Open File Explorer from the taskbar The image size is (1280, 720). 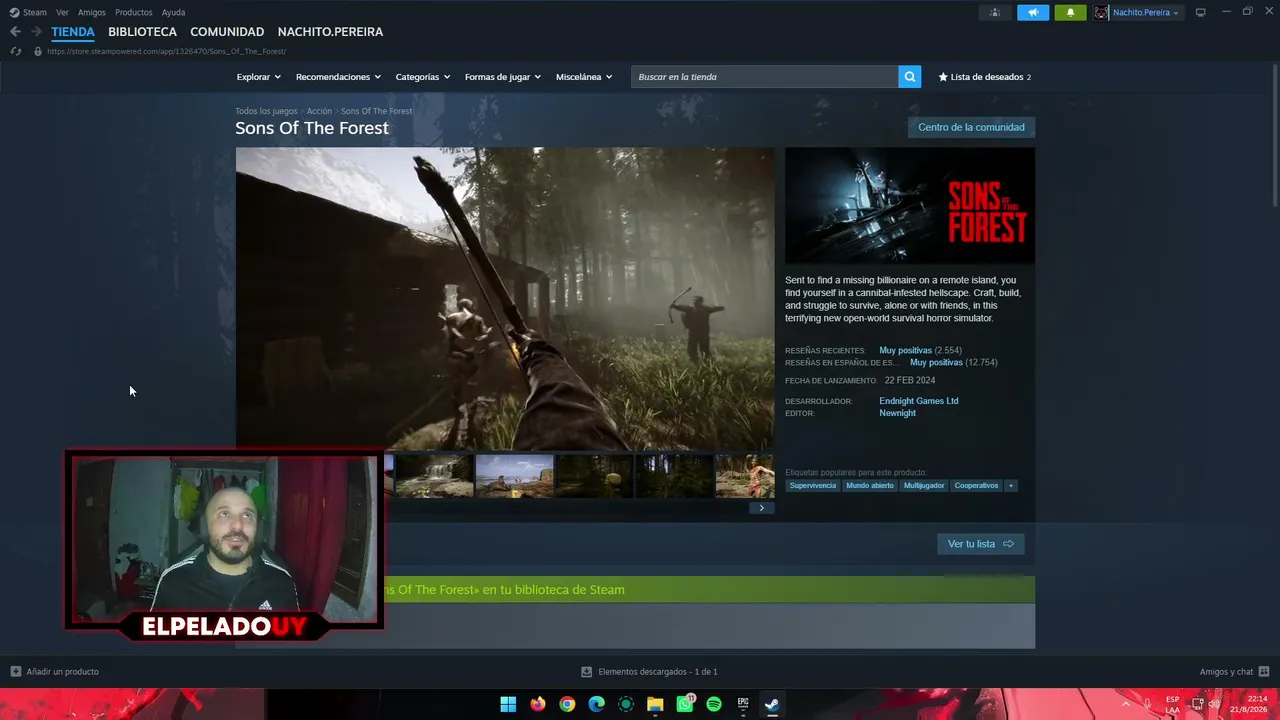pos(655,704)
